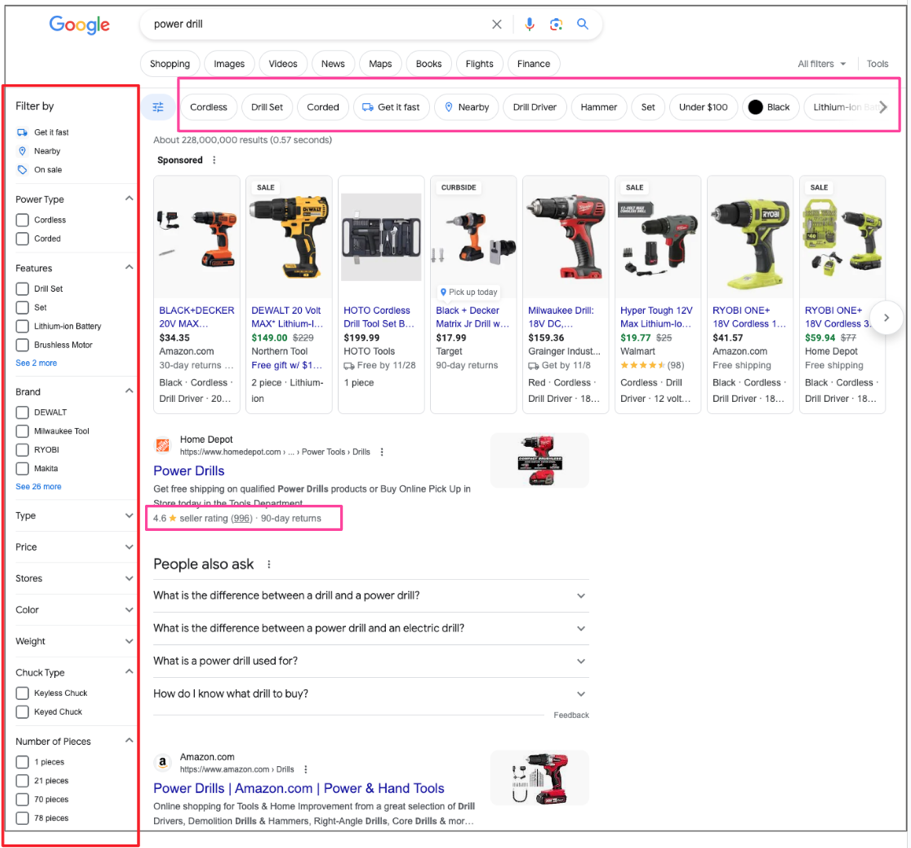
Task: Check the Brushless Motor checkbox
Action: pos(22,345)
